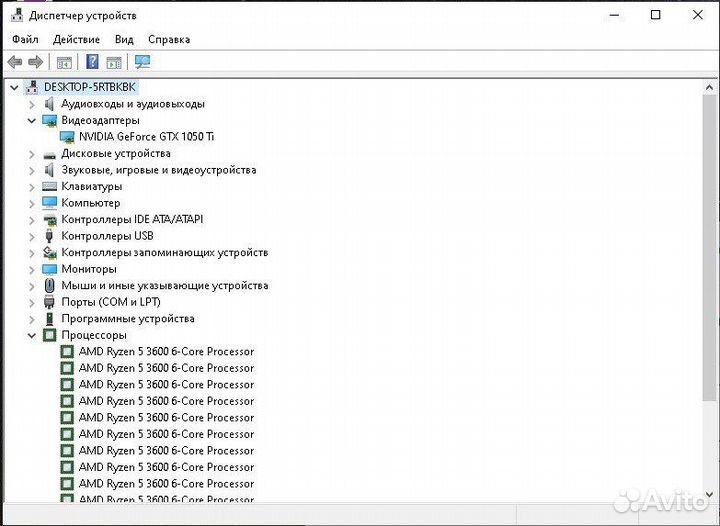Collapse the Процессоры category
This screenshot has width=720, height=526.
(x=32, y=335)
